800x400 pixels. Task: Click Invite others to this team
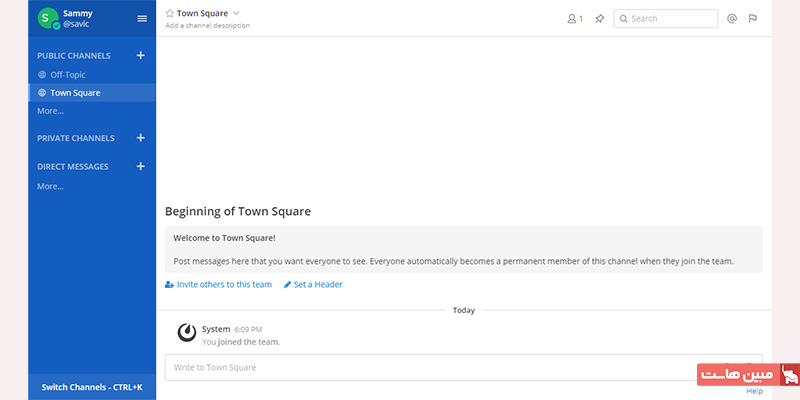[223, 285]
